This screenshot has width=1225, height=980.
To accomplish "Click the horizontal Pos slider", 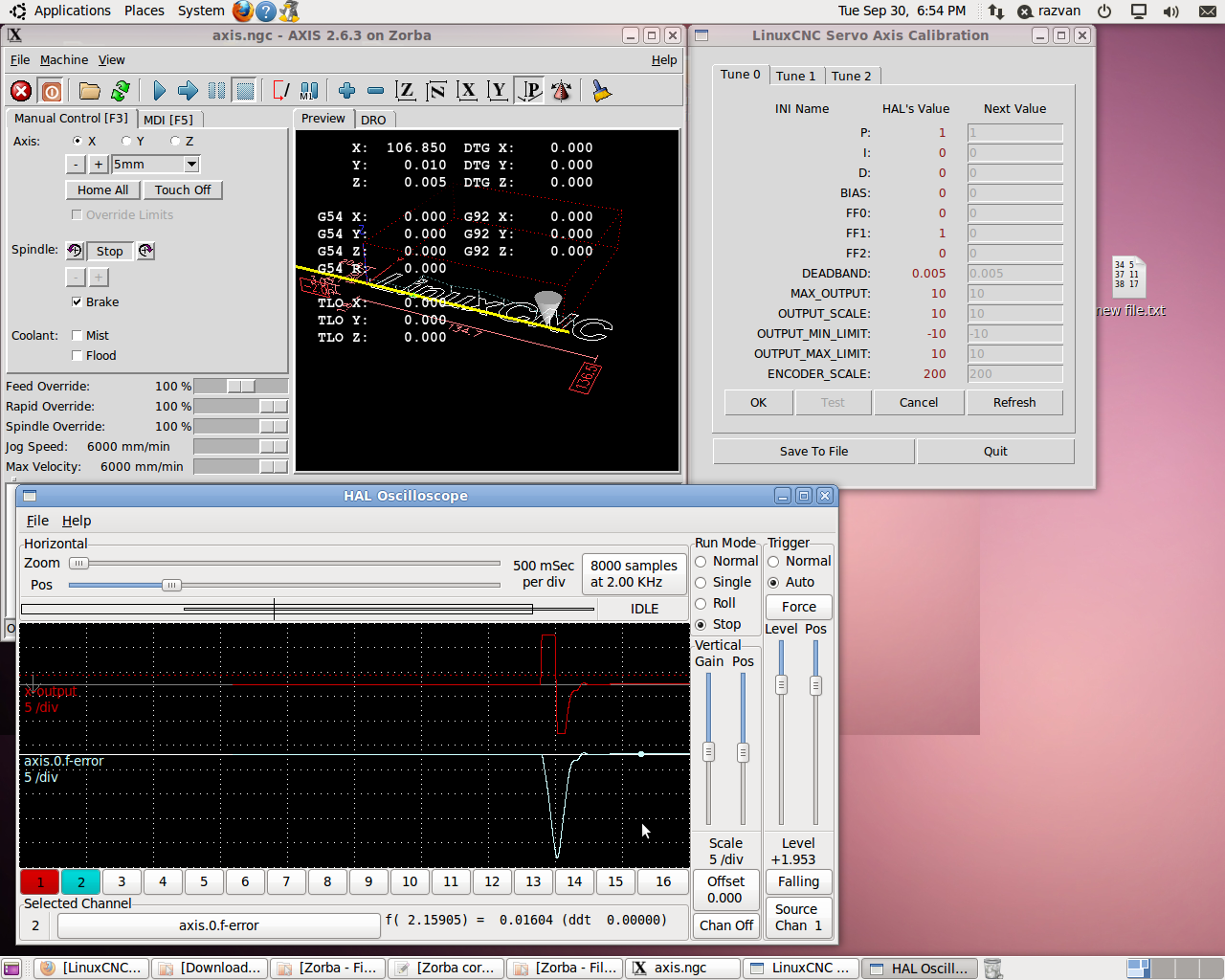I will (x=283, y=585).
